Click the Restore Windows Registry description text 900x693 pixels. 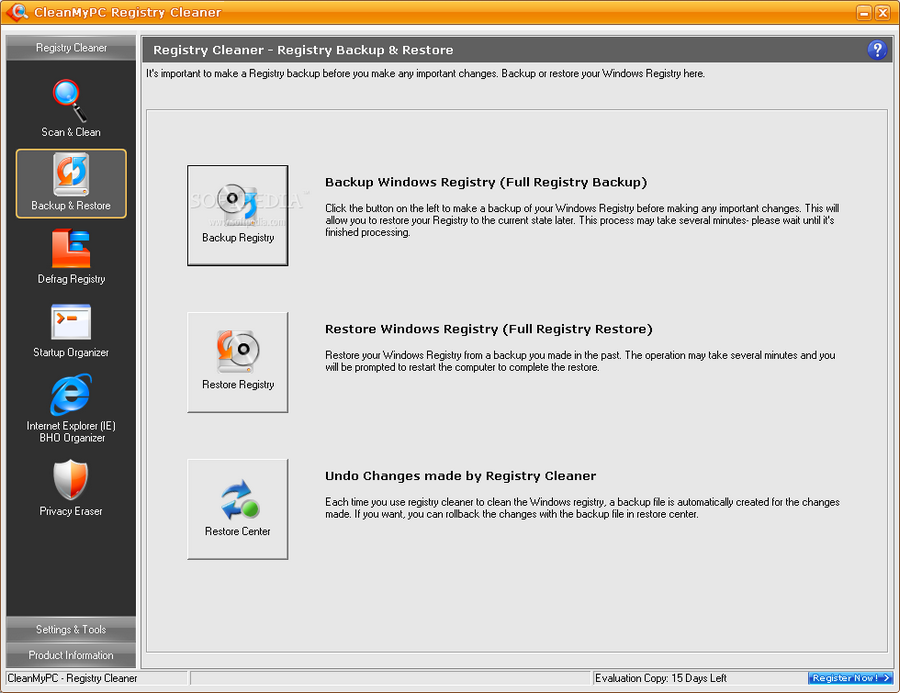(x=580, y=361)
